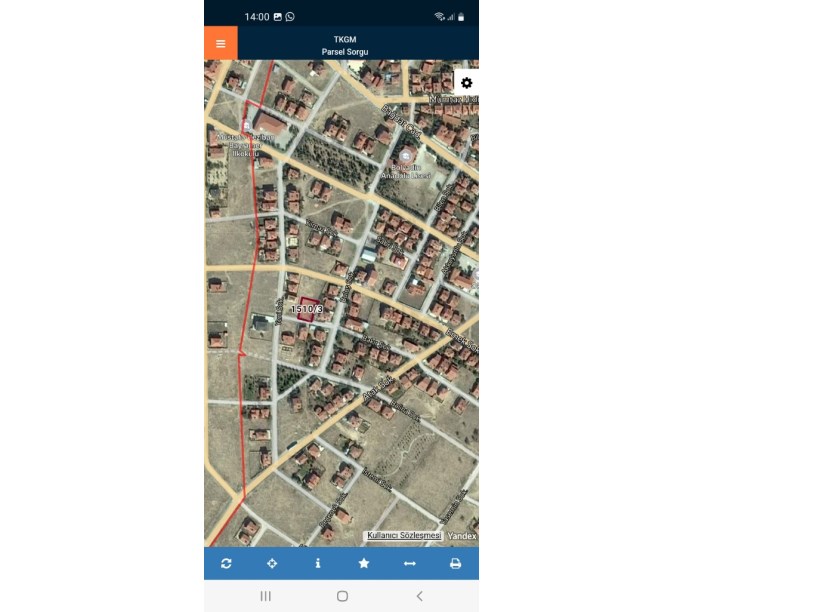Open Android recent apps button

click(x=265, y=596)
